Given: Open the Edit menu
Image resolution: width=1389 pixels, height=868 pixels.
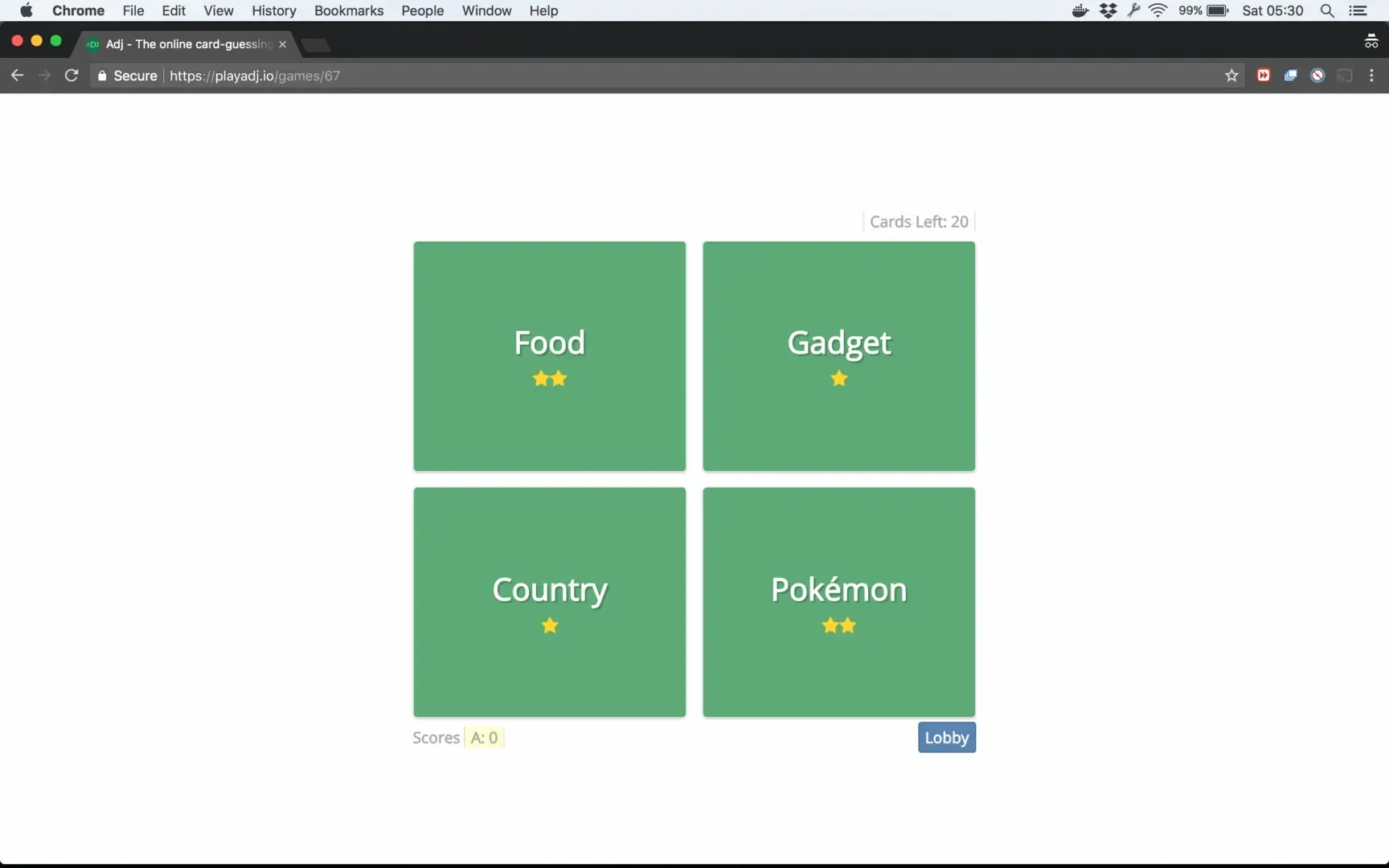Looking at the screenshot, I should (174, 10).
